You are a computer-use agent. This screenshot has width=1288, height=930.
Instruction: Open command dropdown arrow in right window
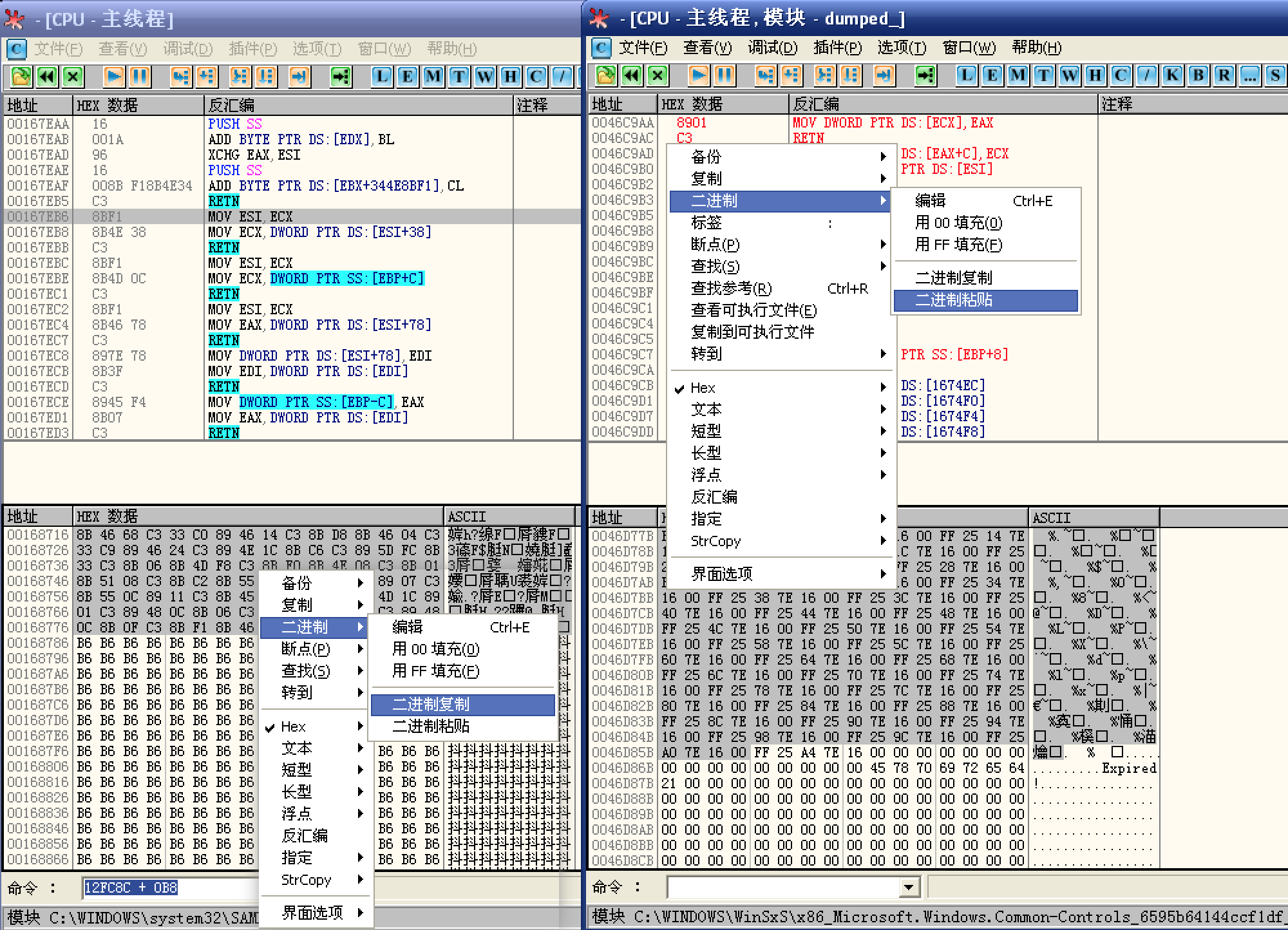point(908,887)
